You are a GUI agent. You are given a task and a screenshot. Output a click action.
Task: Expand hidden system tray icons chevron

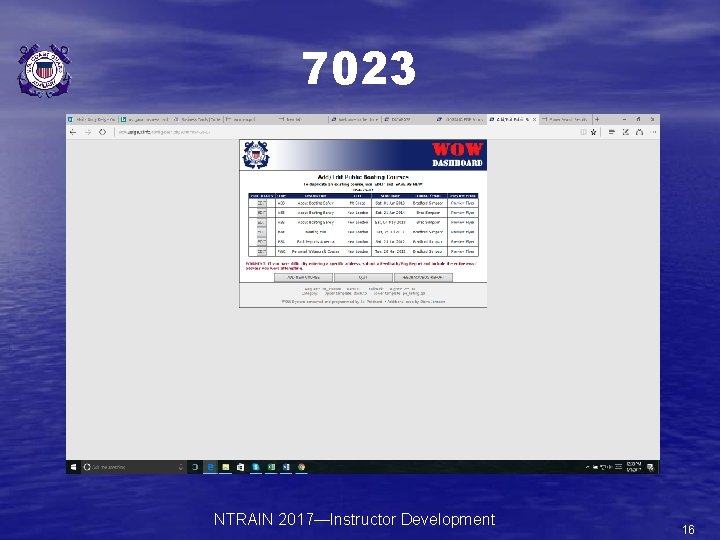point(587,467)
